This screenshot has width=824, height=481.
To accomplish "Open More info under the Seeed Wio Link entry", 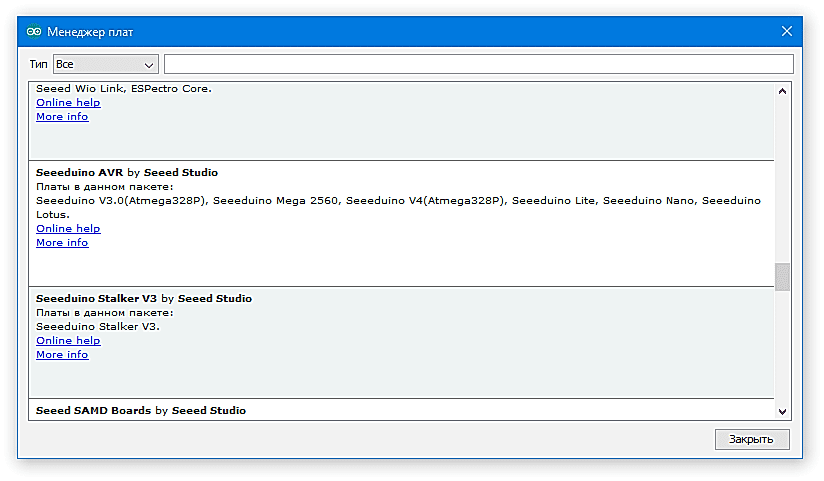I will tap(62, 117).
